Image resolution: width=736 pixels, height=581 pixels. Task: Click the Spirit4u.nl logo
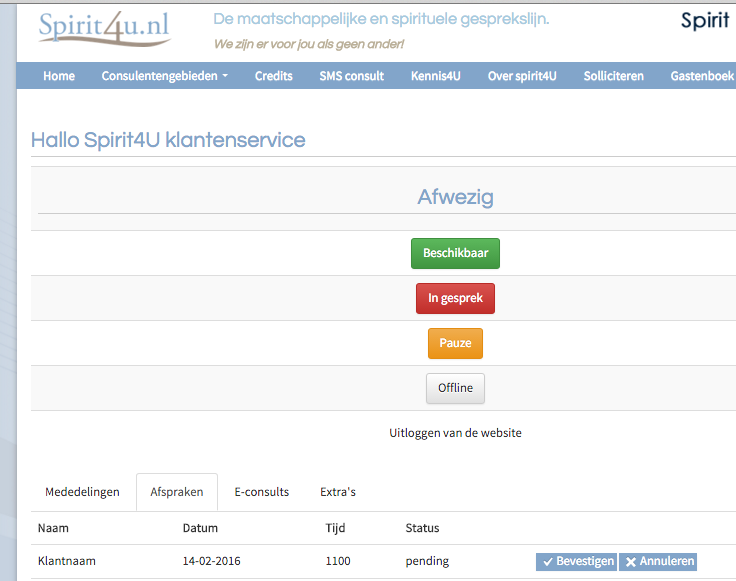(104, 29)
